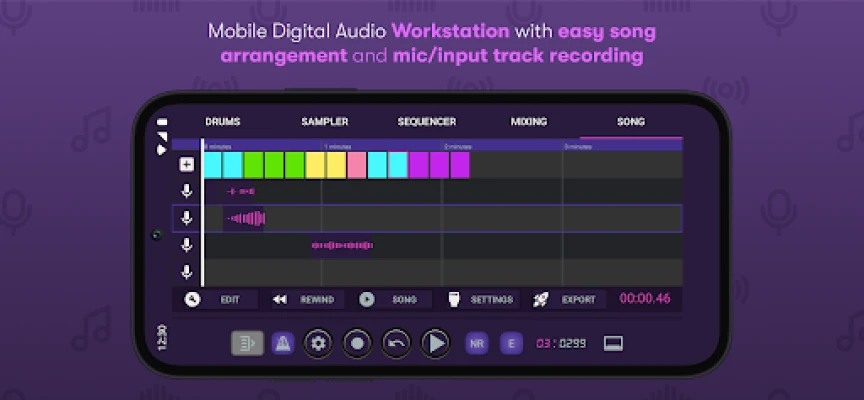864x400 pixels.
Task: Click the record button
Action: (x=357, y=344)
